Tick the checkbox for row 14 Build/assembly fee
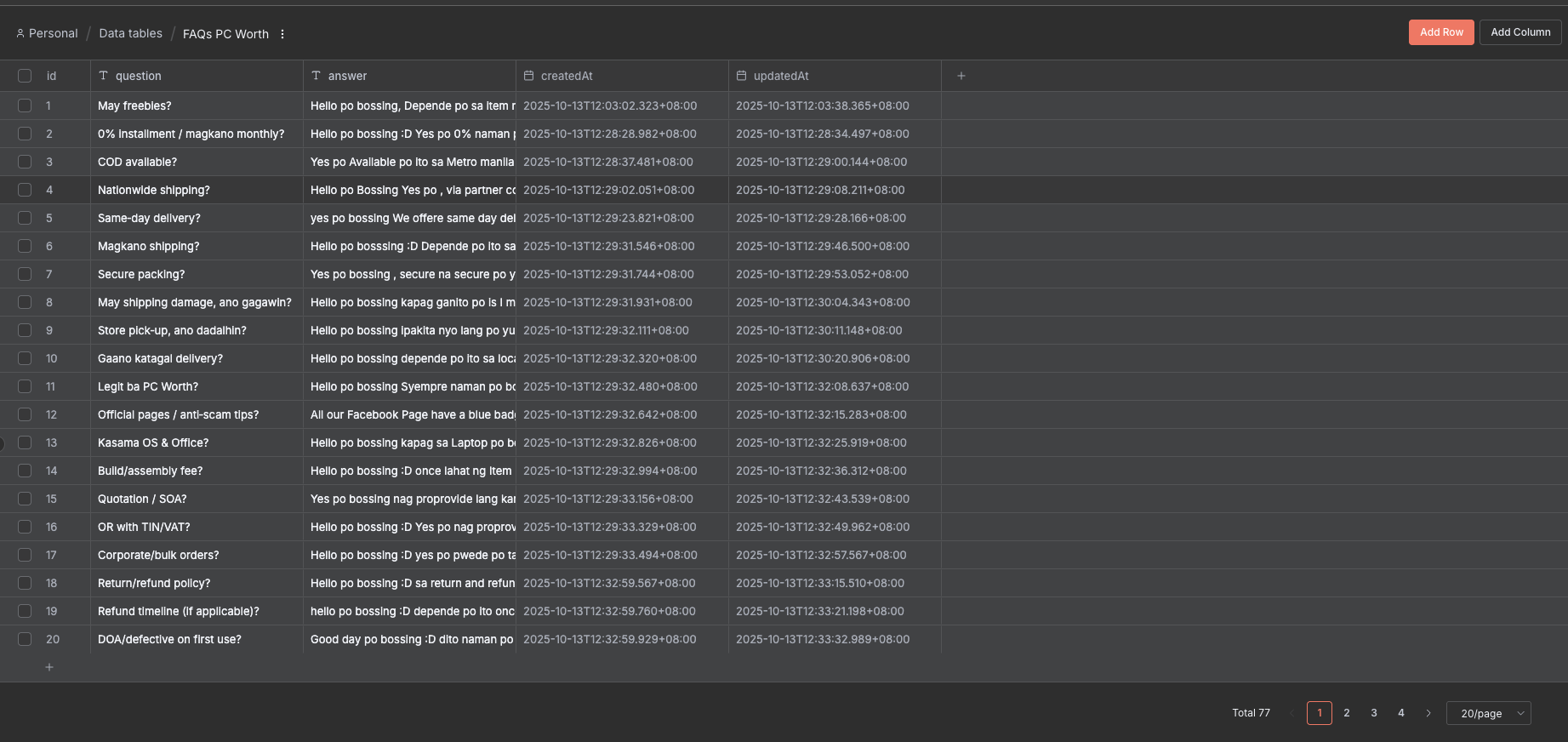Image resolution: width=1568 pixels, height=742 pixels. tap(25, 471)
